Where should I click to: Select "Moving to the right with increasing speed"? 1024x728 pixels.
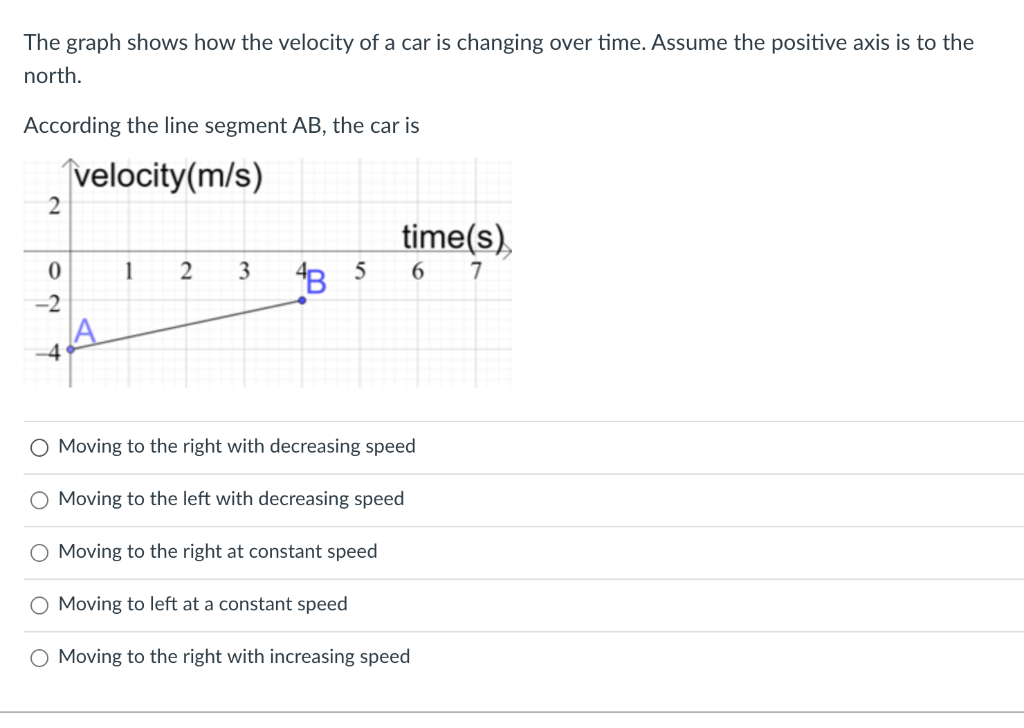39,657
